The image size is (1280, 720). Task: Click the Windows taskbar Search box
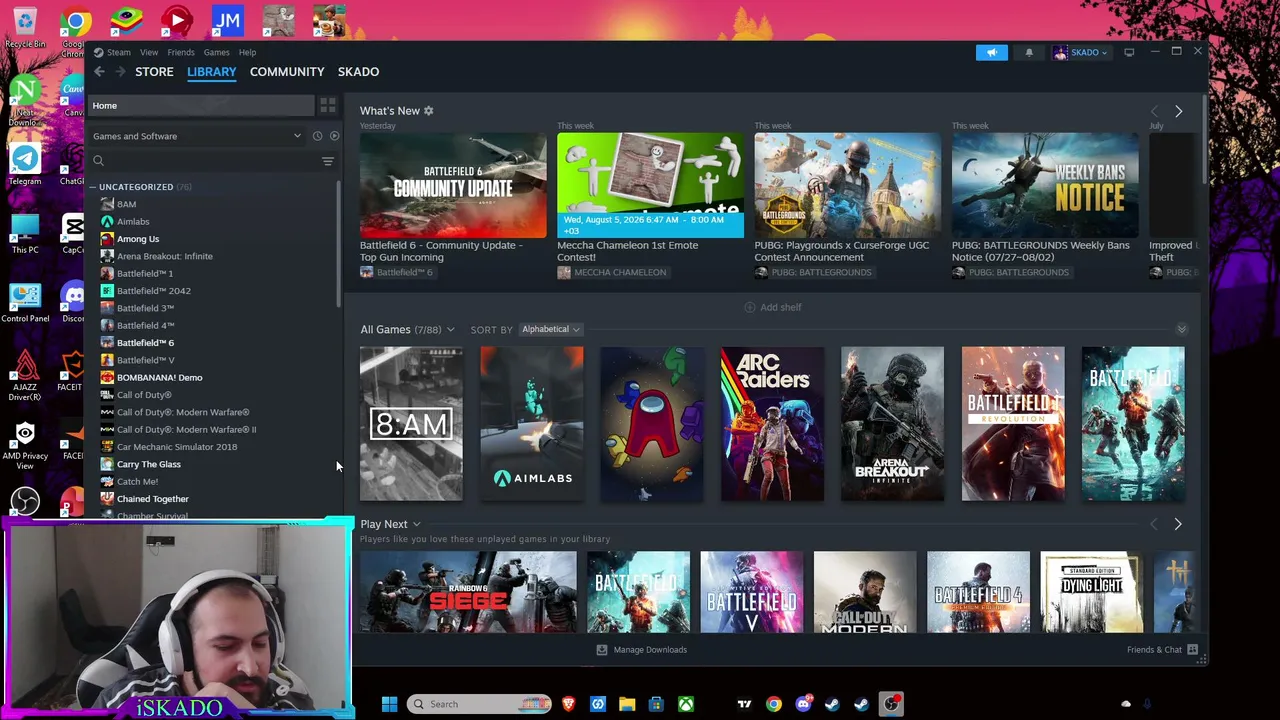pyautogui.click(x=480, y=704)
